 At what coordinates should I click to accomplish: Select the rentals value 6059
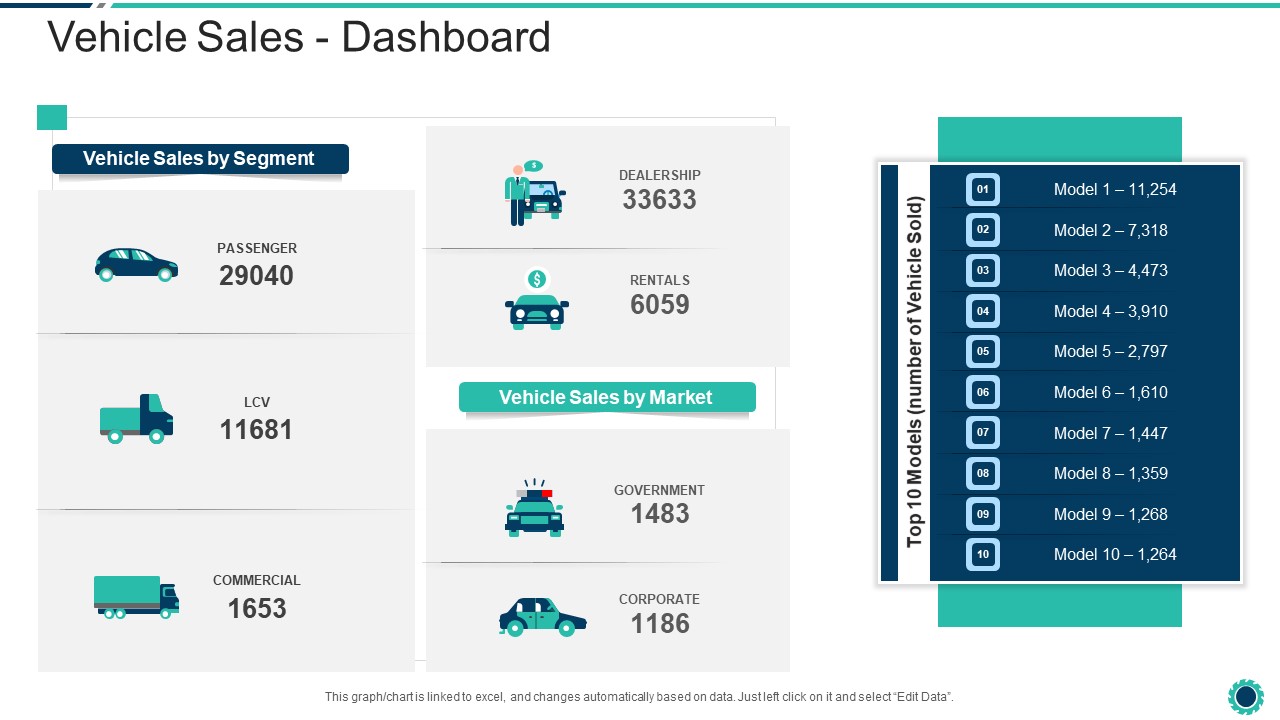point(660,305)
